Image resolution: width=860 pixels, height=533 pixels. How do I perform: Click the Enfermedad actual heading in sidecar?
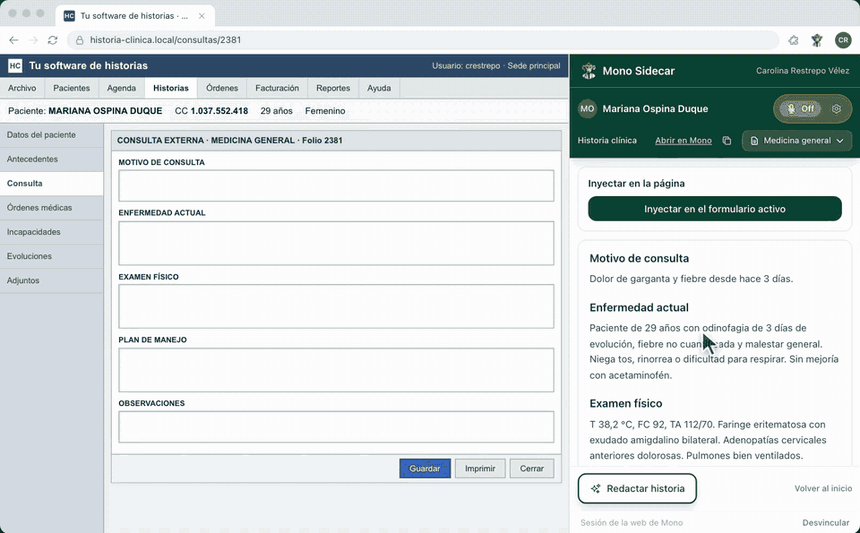[x=639, y=308]
